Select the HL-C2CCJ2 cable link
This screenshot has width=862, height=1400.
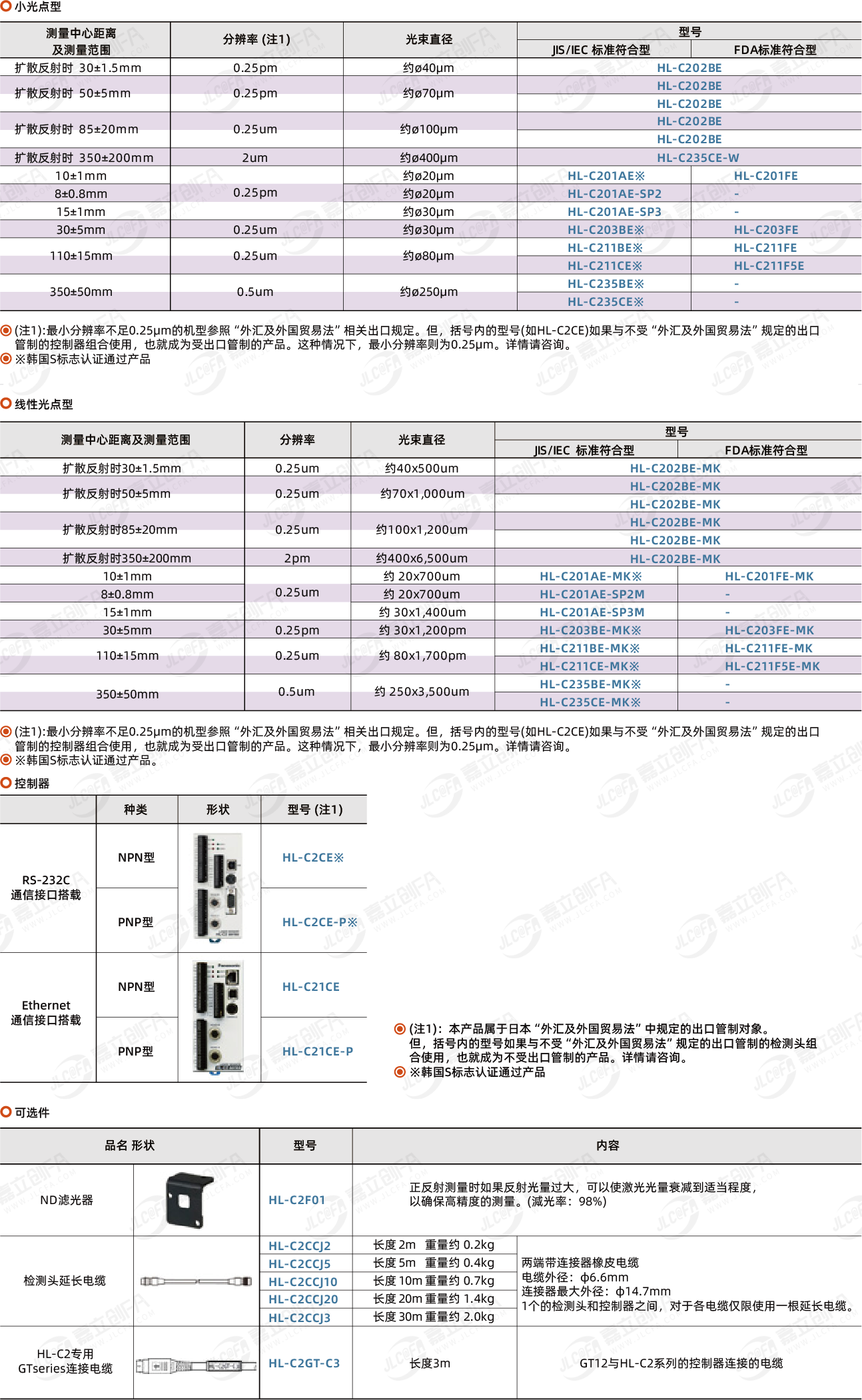tap(300, 1246)
